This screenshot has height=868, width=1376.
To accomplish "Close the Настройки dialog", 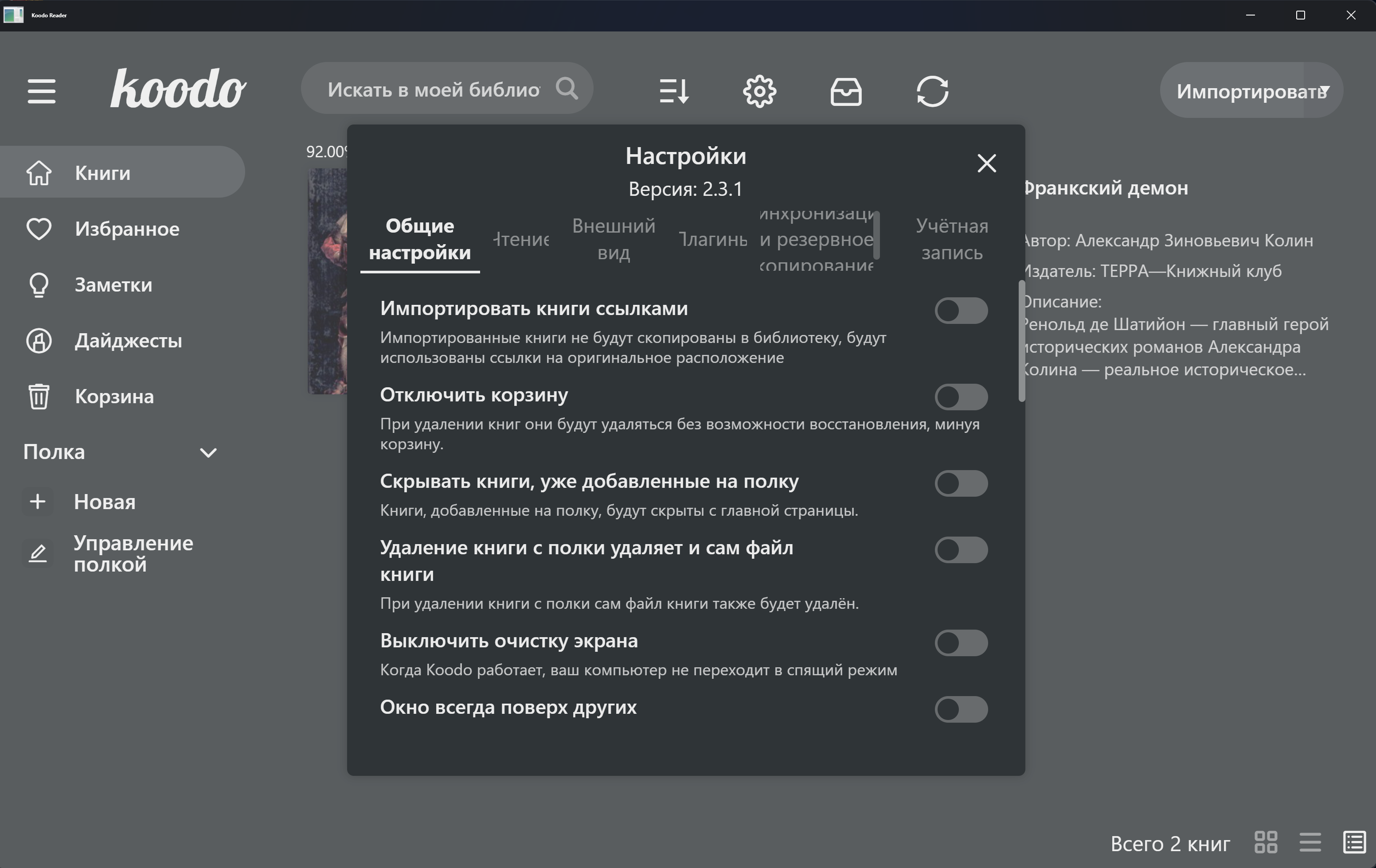I will click(x=986, y=163).
